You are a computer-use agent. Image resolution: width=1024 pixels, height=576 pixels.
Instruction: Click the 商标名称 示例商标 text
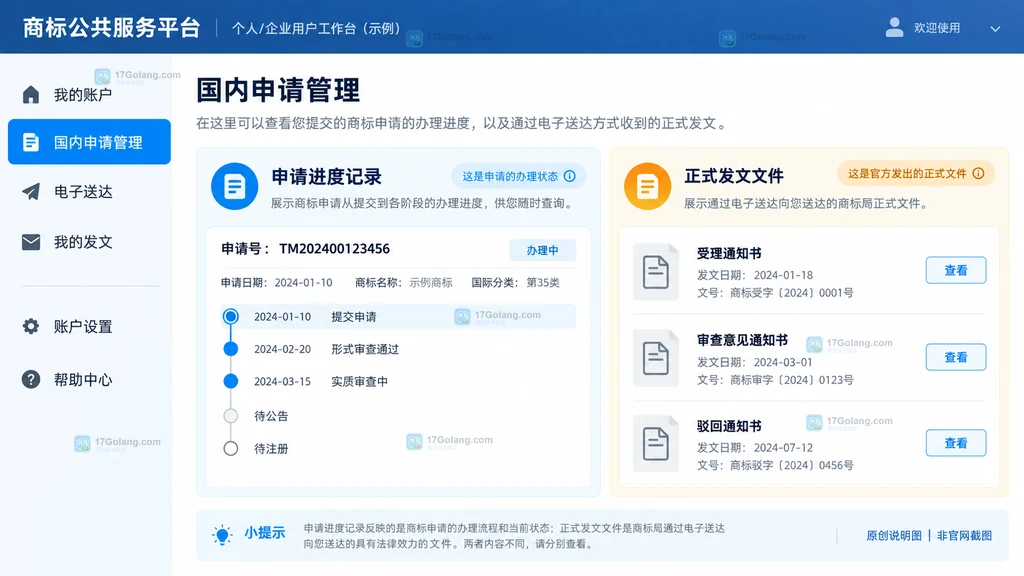click(x=404, y=283)
